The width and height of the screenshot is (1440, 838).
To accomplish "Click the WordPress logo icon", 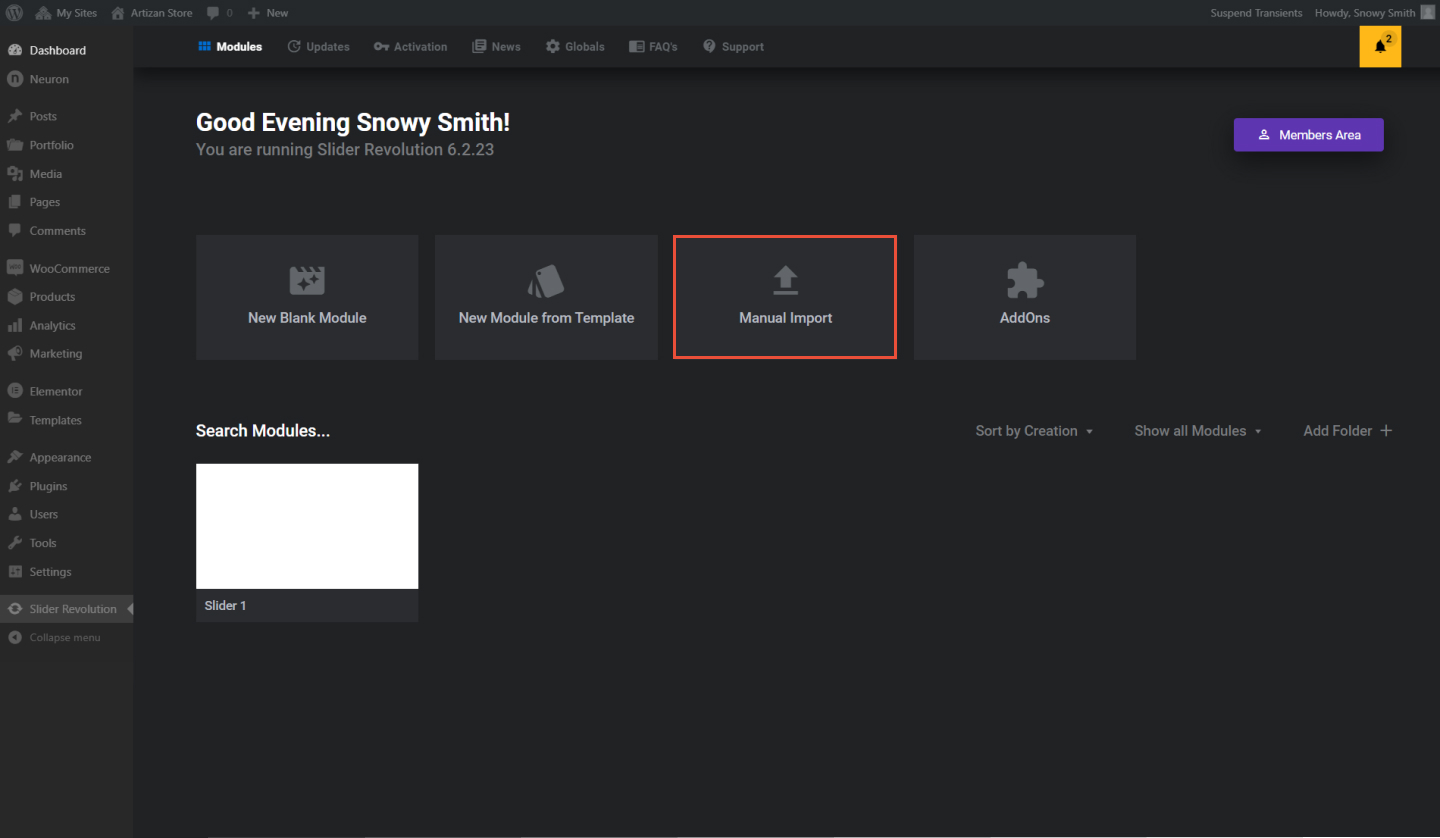I will click(14, 13).
